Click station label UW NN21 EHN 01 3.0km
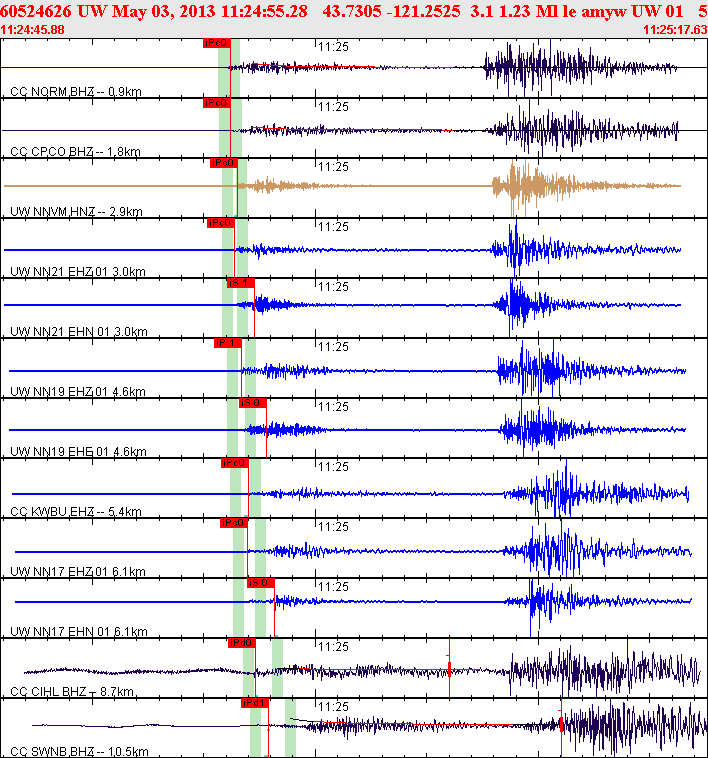 (79, 331)
